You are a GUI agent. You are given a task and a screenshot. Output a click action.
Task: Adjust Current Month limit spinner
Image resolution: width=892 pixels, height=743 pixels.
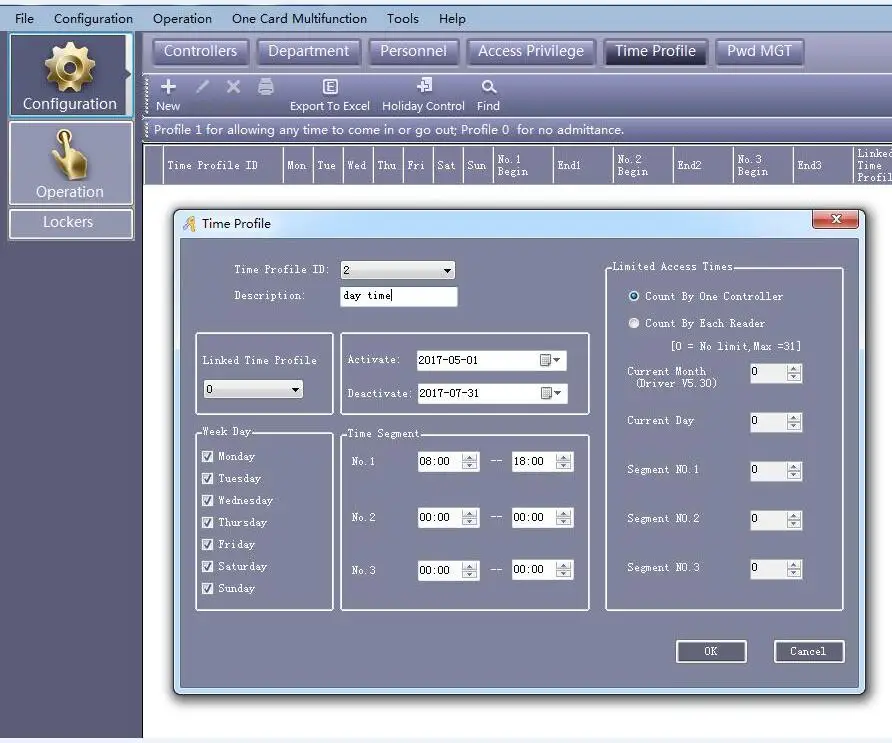pos(794,373)
